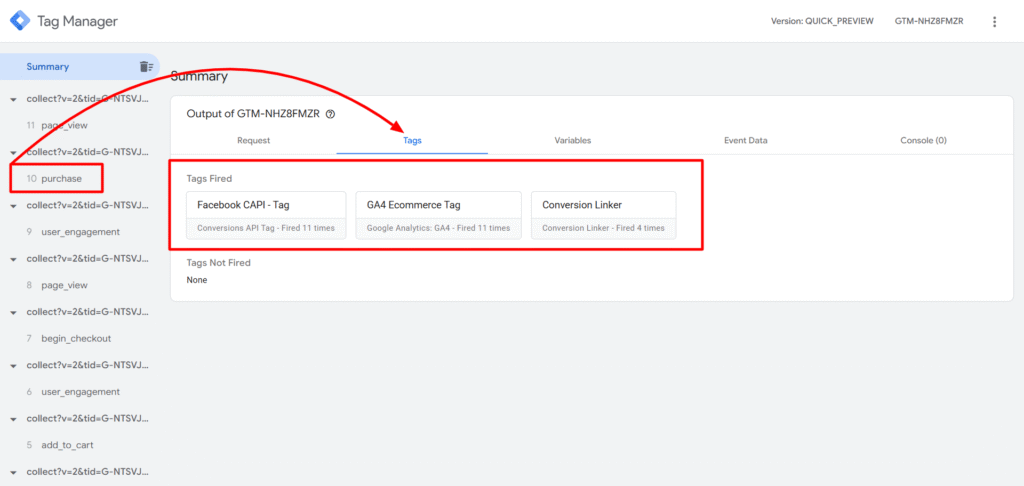Collapse the collect request above begin_checkout

pyautogui.click(x=13, y=313)
